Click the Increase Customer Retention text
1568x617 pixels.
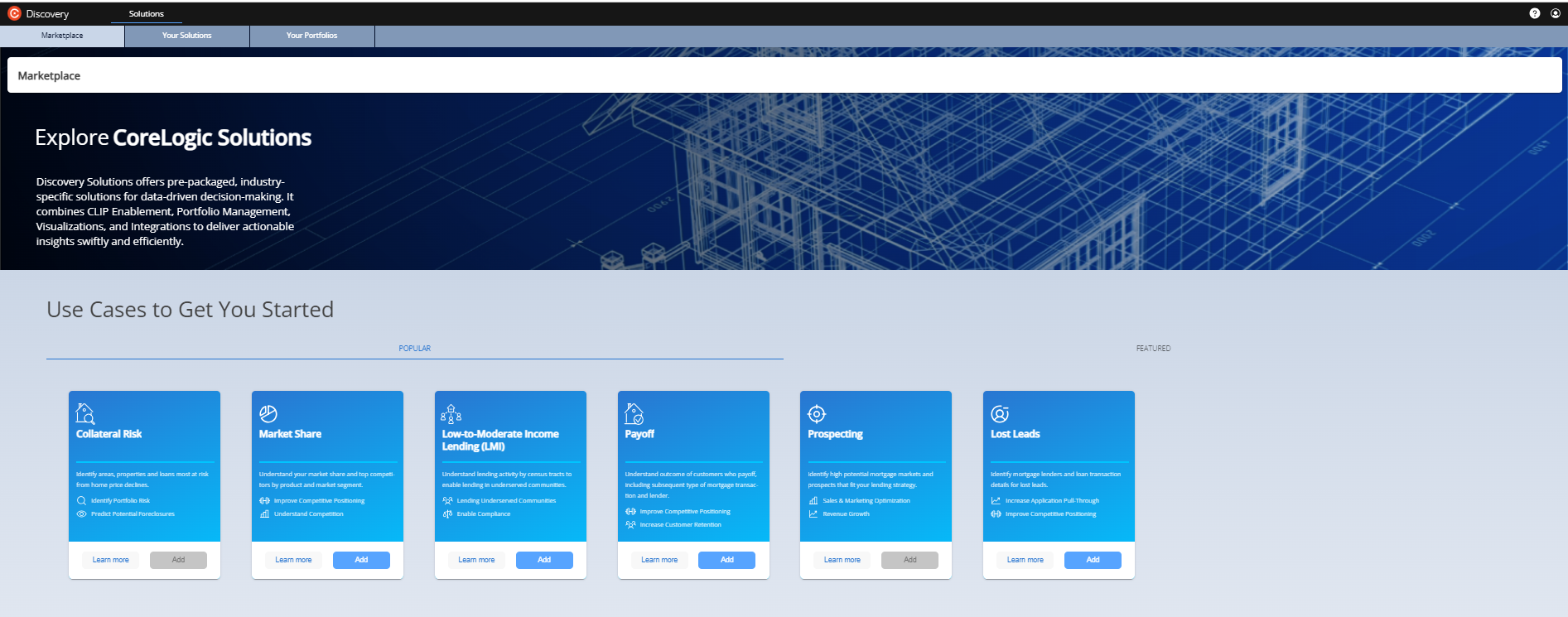pyautogui.click(x=680, y=524)
